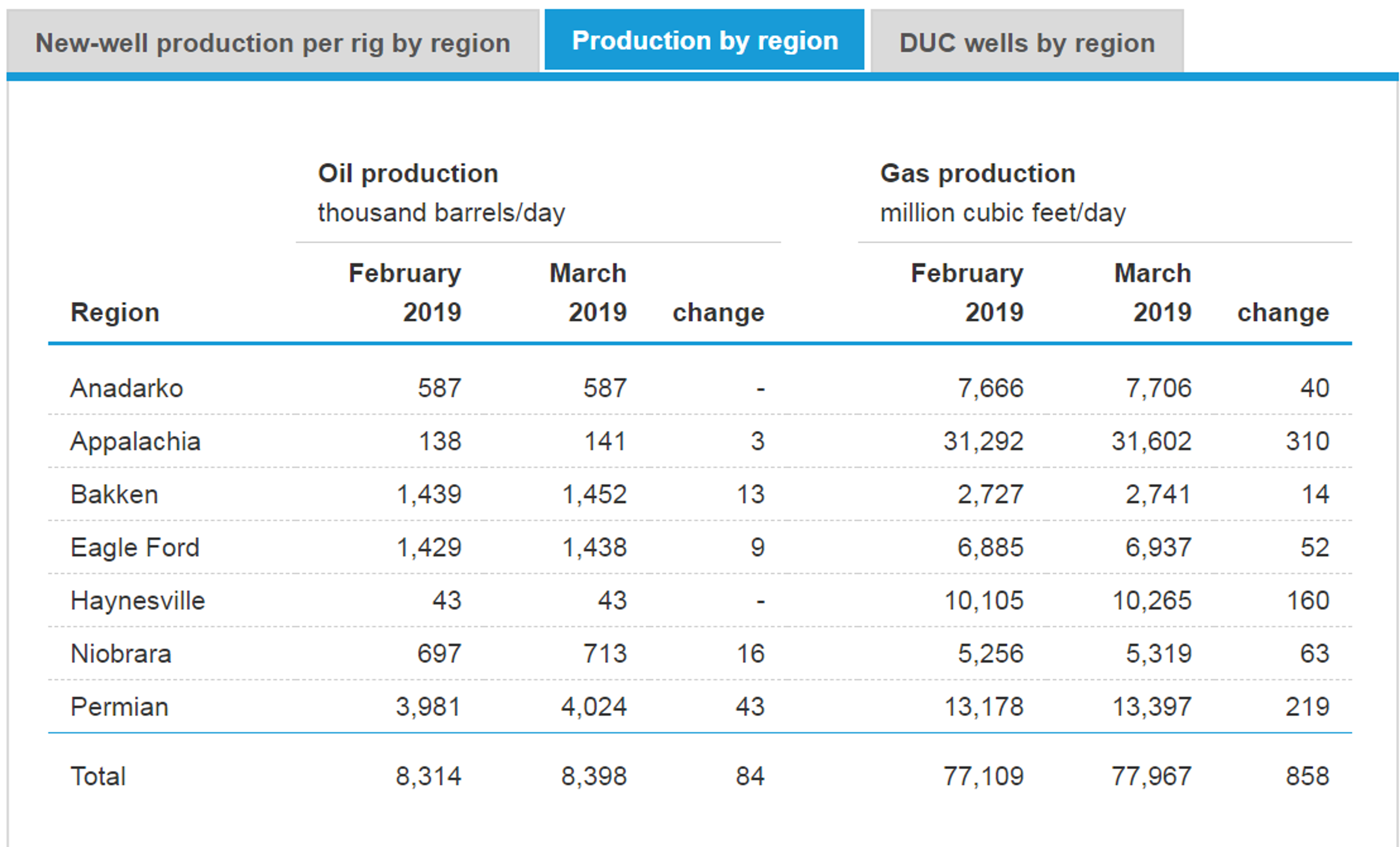This screenshot has height=847, width=1400.
Task: Click Bakken oil change value 13
Action: coord(751,495)
